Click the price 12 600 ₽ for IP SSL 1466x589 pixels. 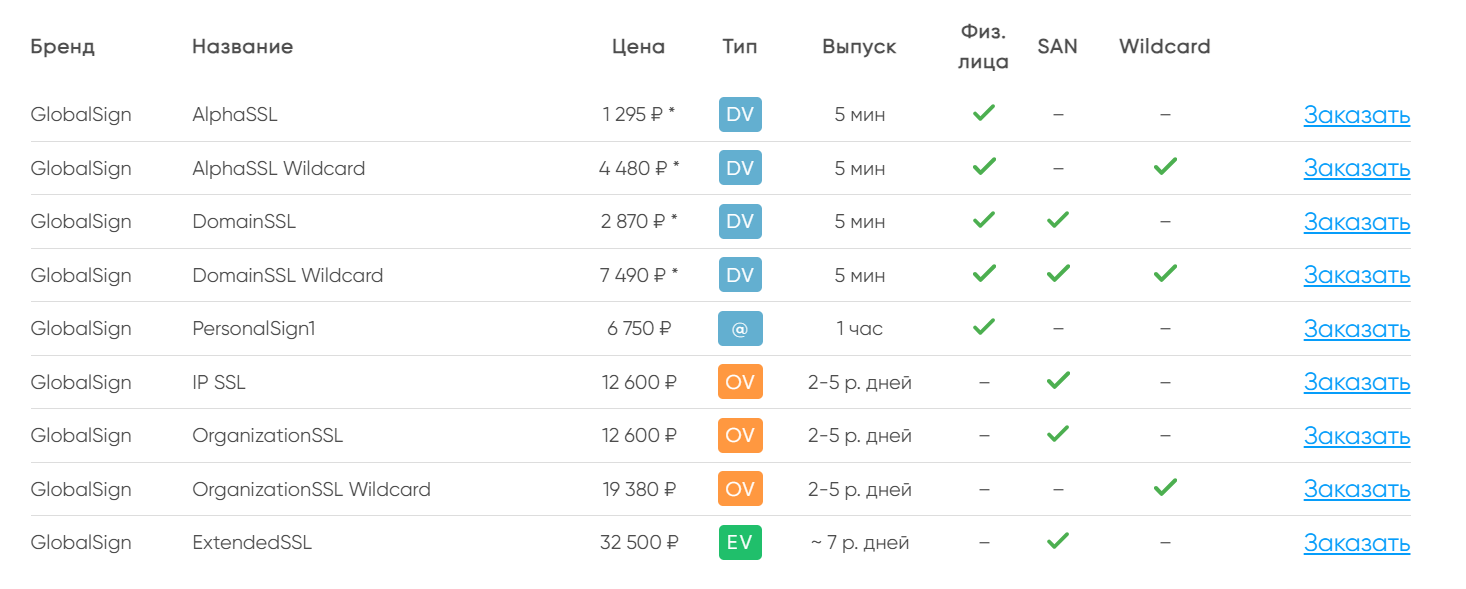tap(637, 382)
